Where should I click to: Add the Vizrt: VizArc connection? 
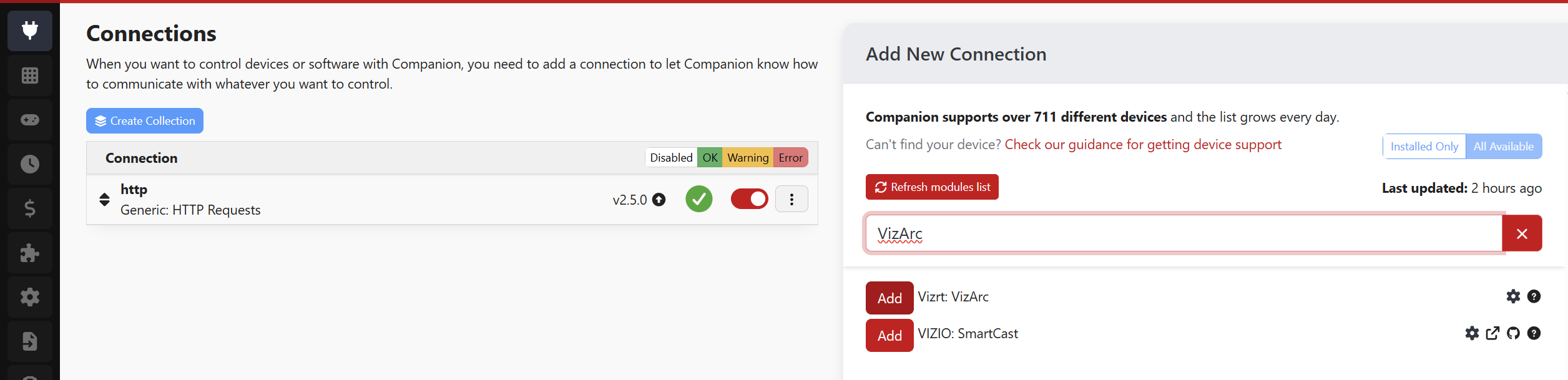889,298
